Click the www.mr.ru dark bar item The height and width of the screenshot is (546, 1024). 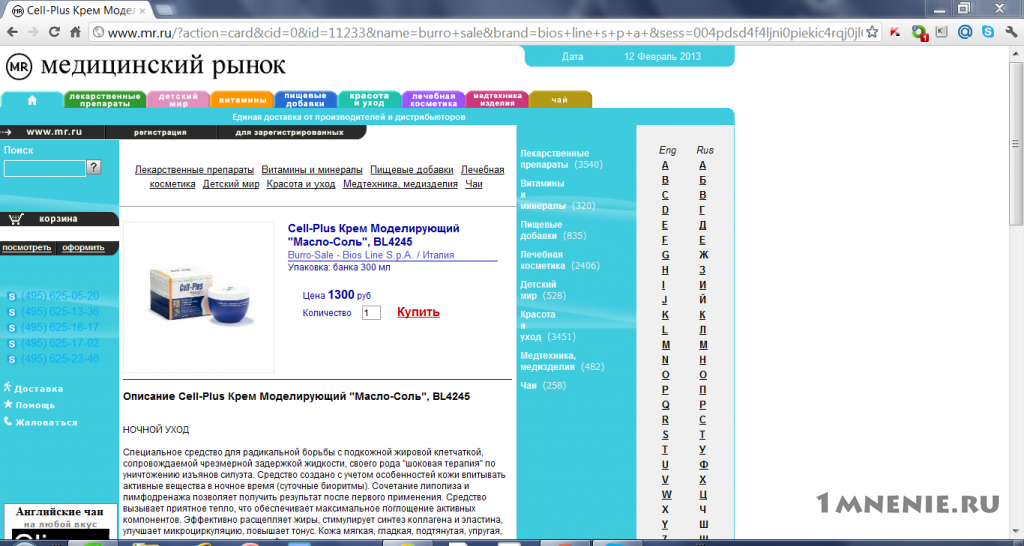54,132
